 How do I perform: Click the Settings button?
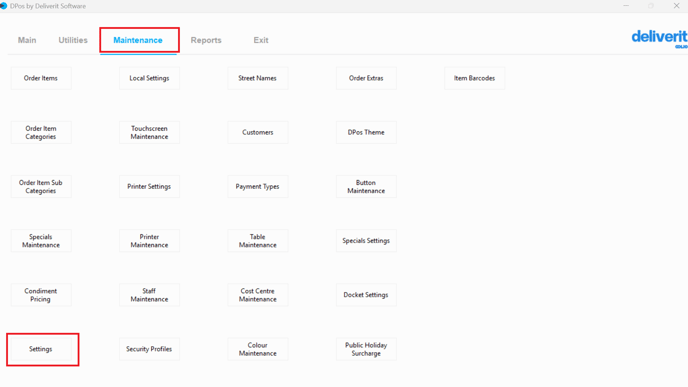point(41,349)
